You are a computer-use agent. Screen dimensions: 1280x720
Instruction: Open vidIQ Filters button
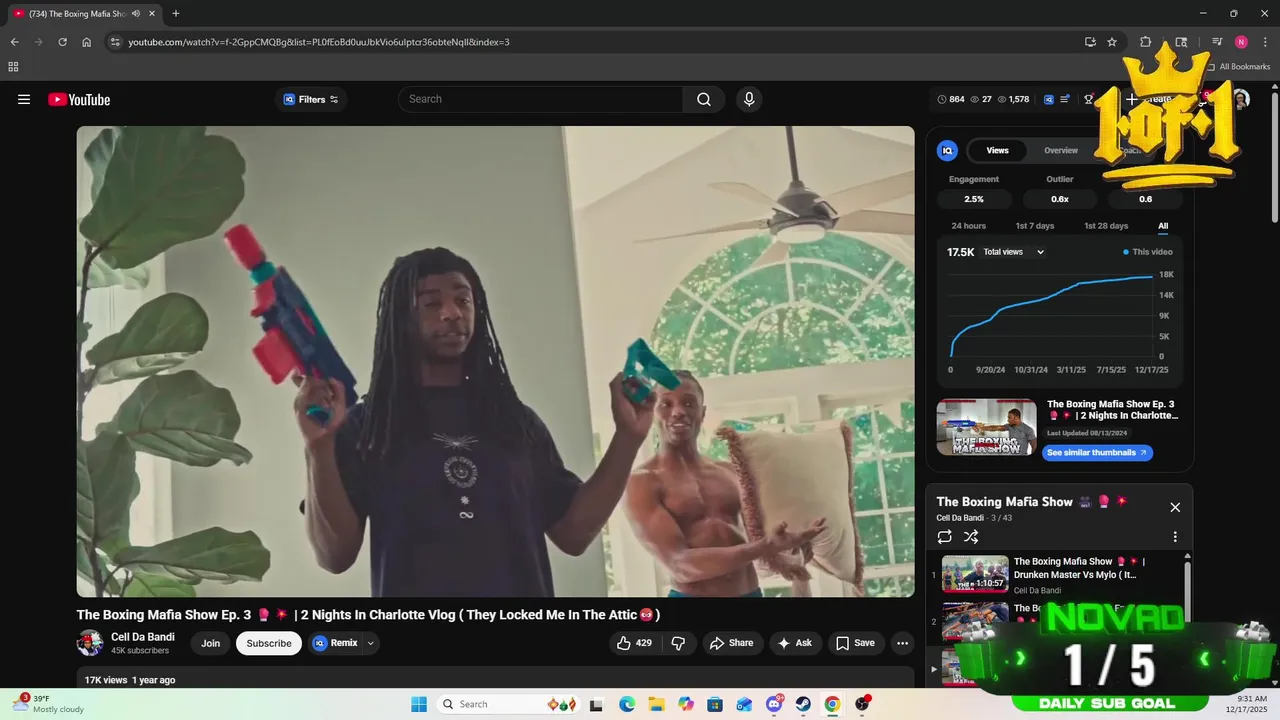tap(311, 99)
